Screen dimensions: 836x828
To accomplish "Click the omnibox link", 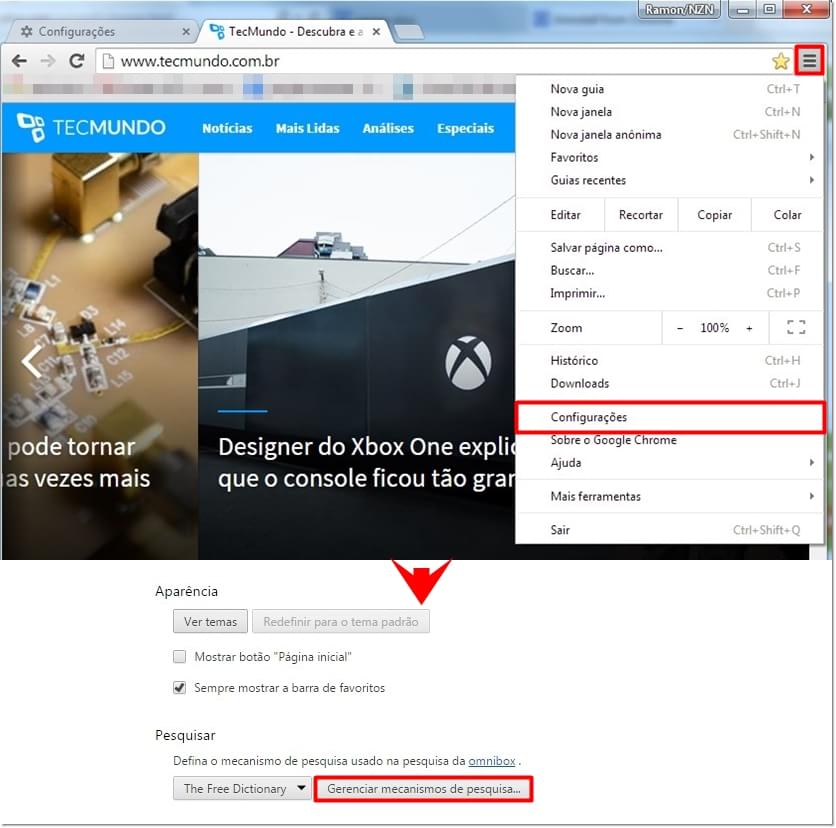I will pyautogui.click(x=492, y=760).
